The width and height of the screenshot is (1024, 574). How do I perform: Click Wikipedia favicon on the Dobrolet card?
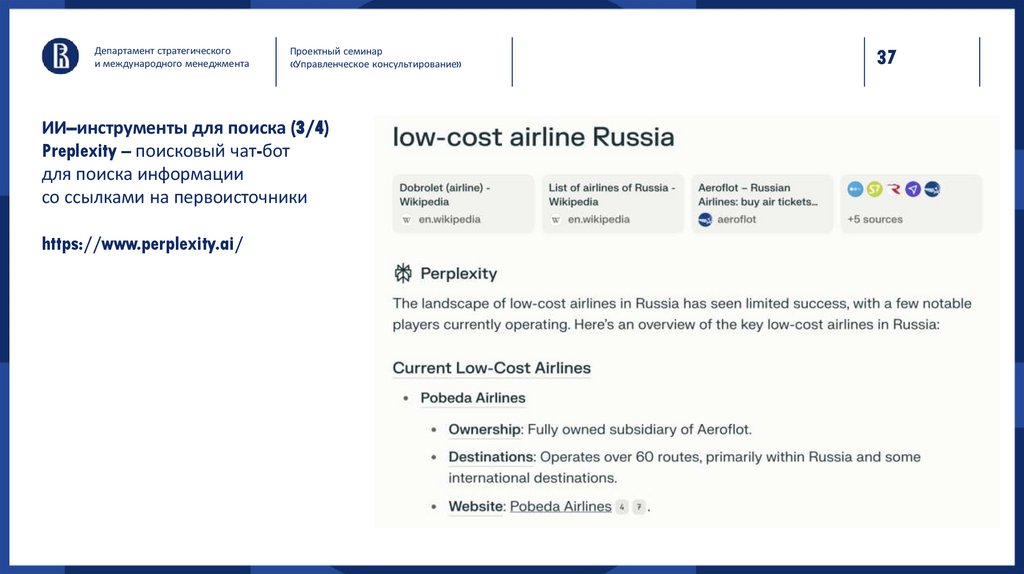coord(407,219)
